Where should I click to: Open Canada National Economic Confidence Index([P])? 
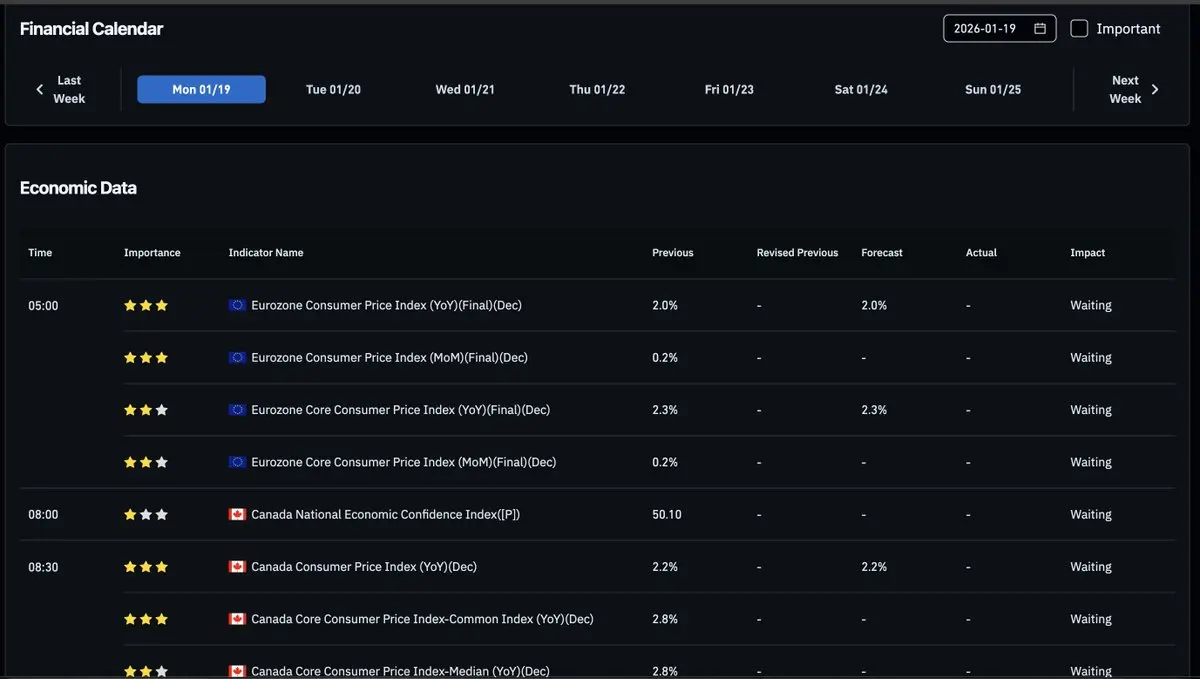click(385, 514)
